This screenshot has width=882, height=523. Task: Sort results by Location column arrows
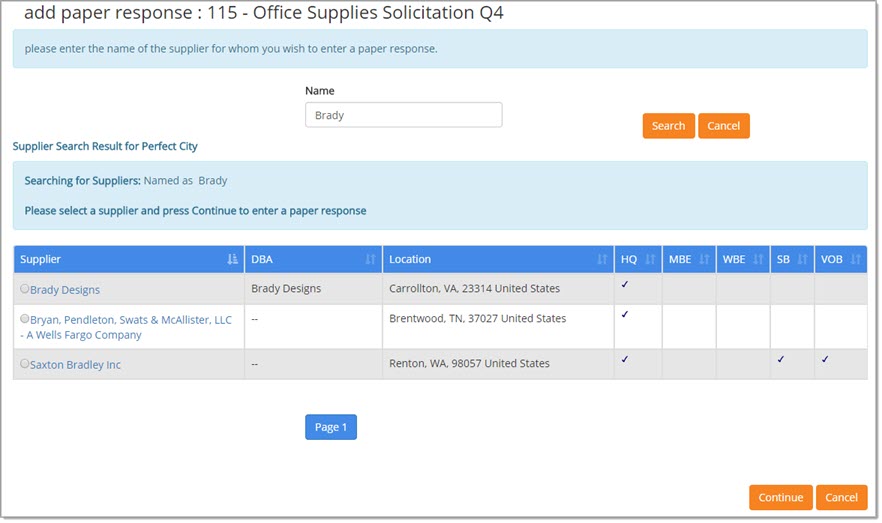tap(602, 260)
